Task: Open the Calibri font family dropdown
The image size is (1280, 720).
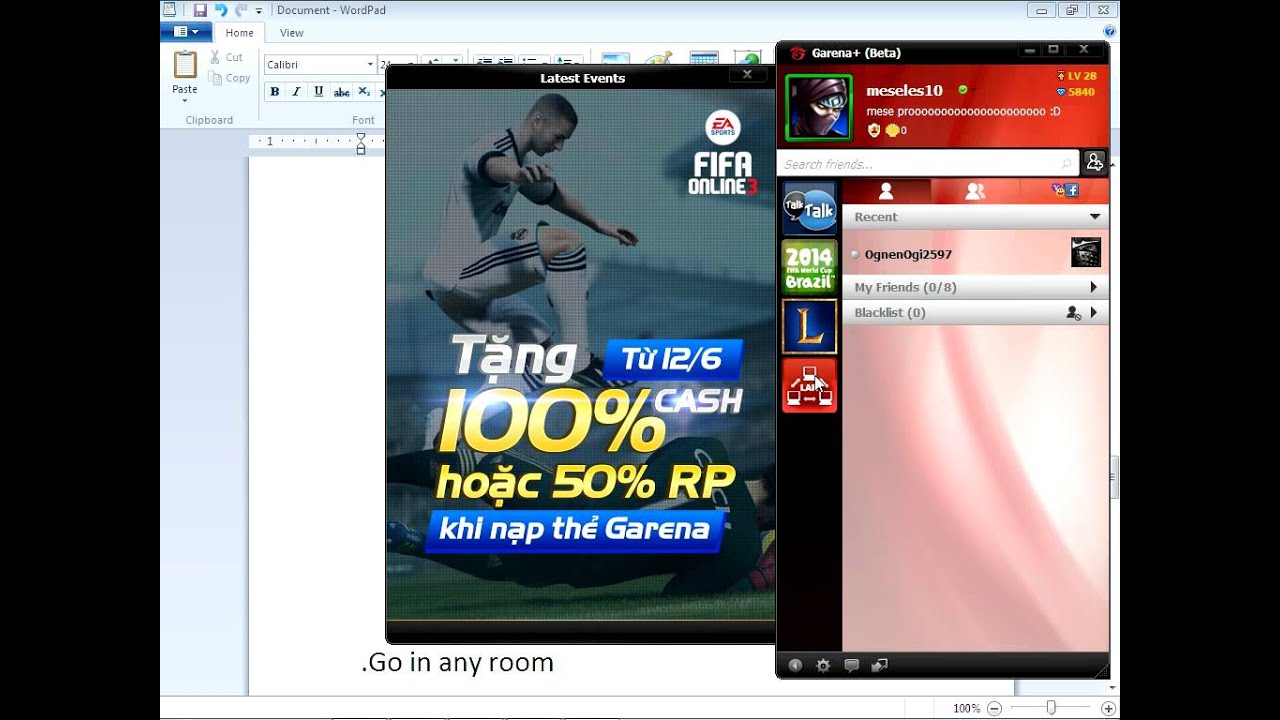Action: coord(370,64)
